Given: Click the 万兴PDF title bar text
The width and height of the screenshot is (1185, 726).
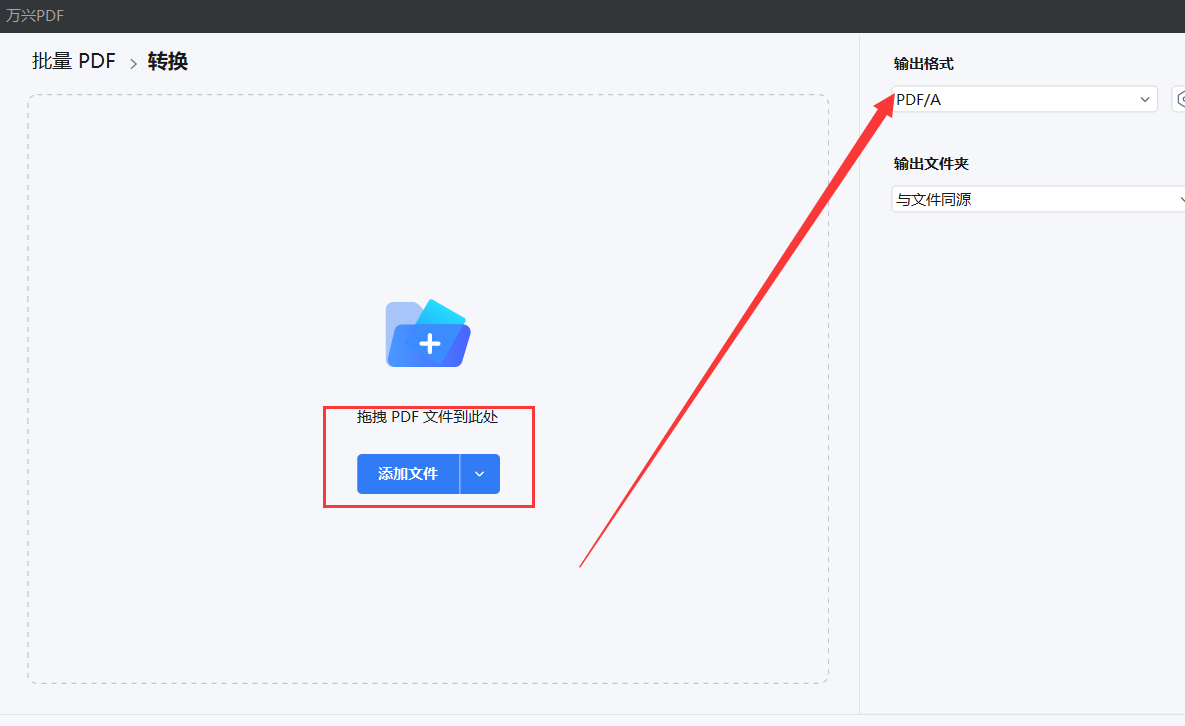Looking at the screenshot, I should [x=36, y=15].
